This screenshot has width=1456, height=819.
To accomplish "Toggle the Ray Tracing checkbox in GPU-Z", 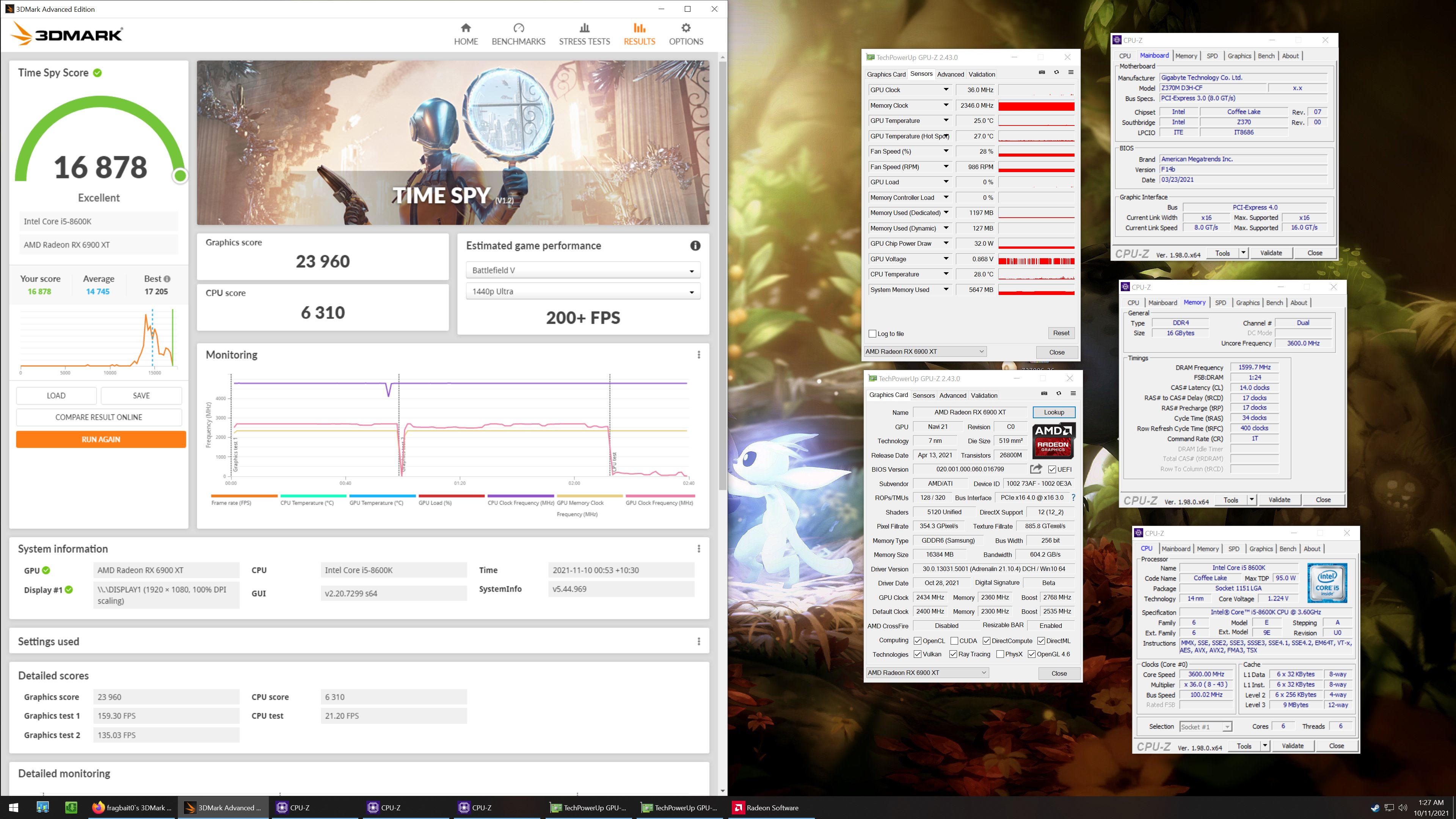I will (953, 654).
